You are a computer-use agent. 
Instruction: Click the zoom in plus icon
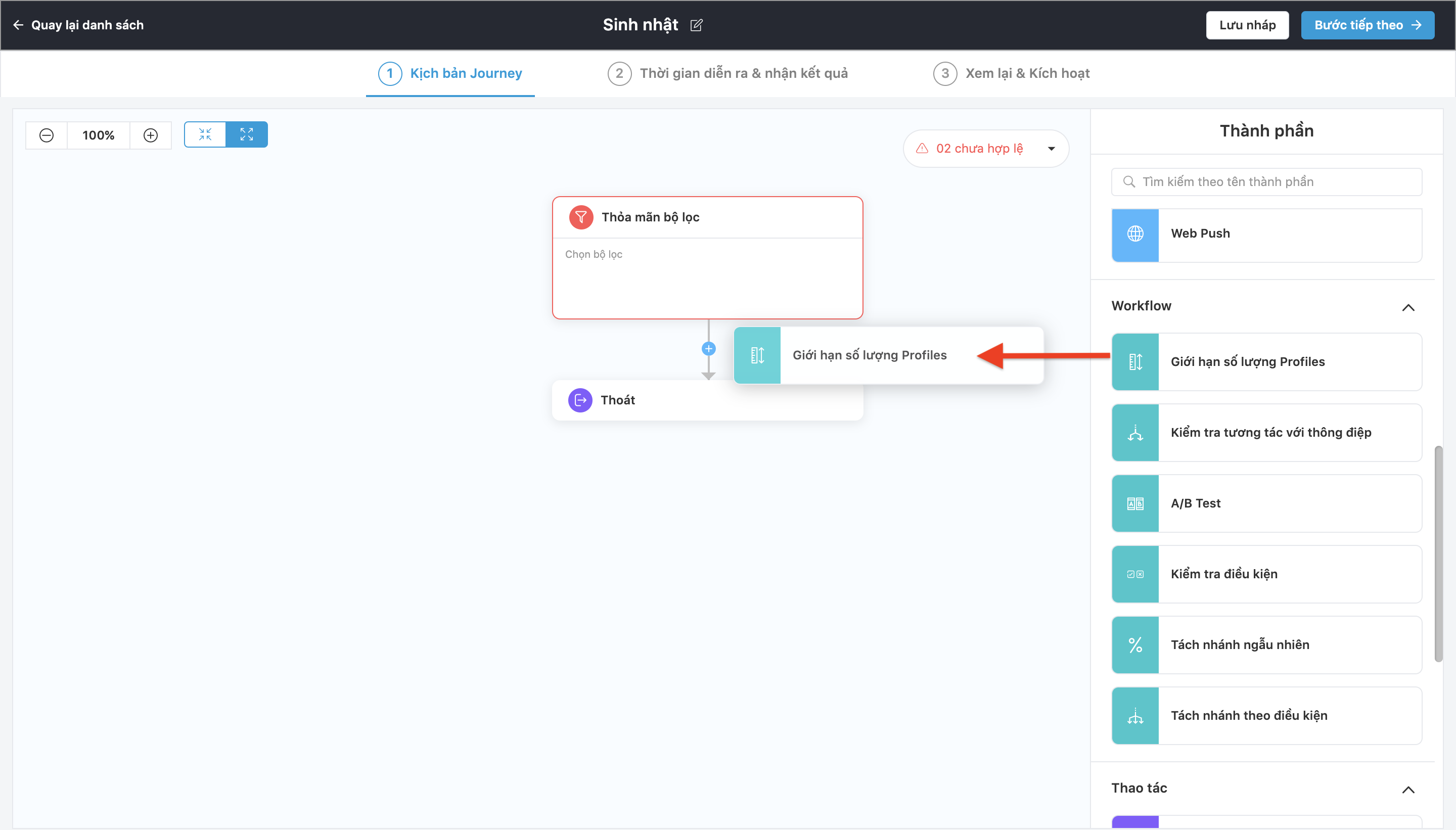tap(151, 135)
